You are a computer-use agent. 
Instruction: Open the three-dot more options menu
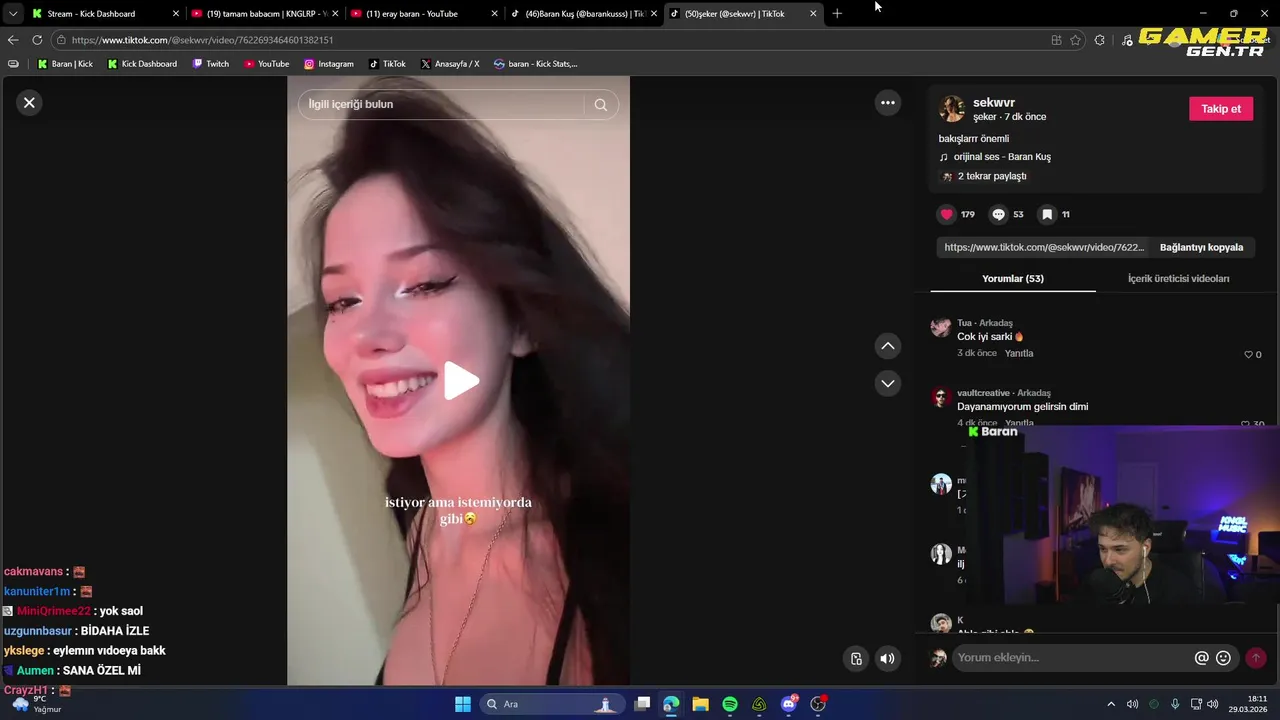click(x=887, y=102)
